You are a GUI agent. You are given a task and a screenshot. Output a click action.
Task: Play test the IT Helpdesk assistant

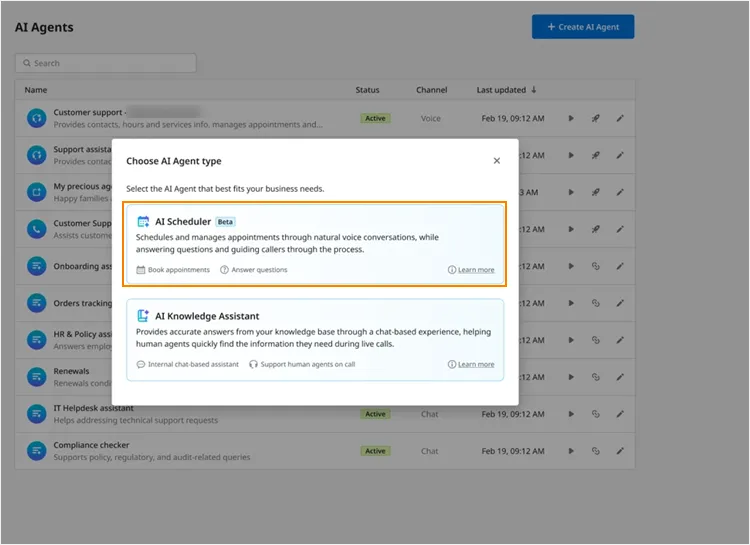click(571, 414)
